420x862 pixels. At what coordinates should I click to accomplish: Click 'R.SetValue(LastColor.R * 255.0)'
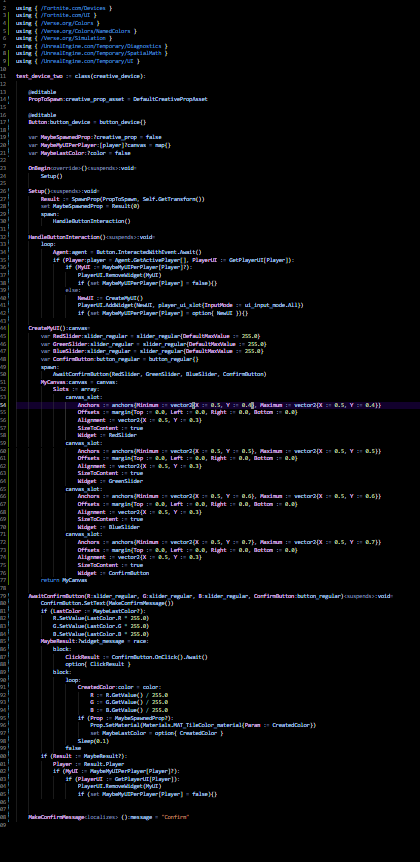[101, 618]
